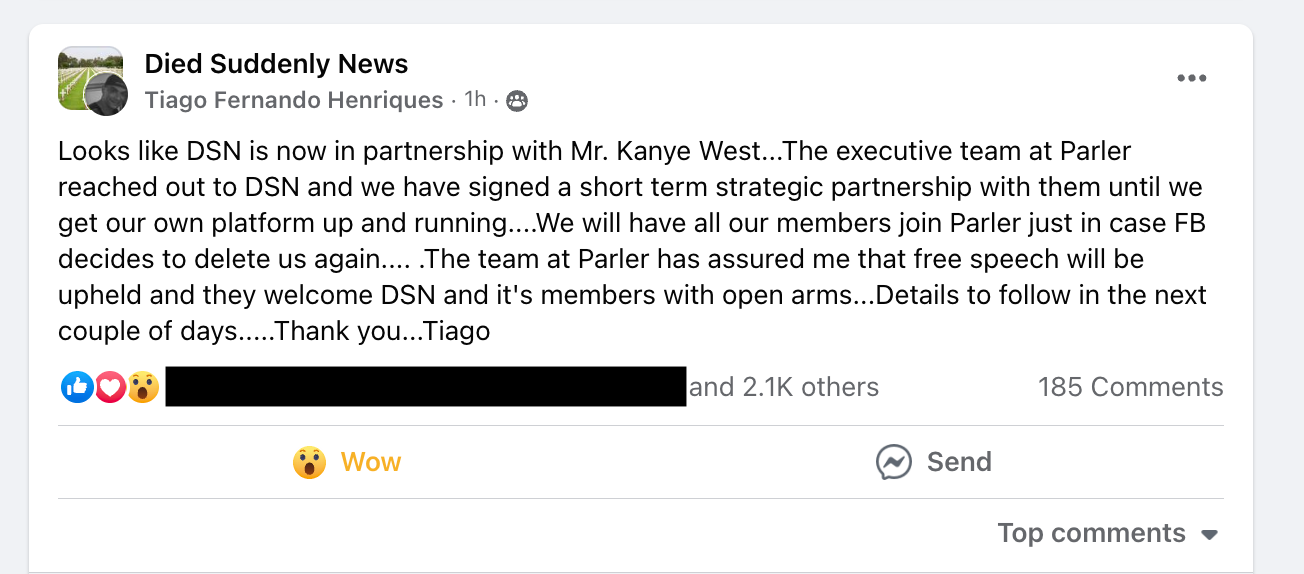This screenshot has height=574, width=1304.
Task: Click the group audience privacy icon
Action: pos(516,100)
